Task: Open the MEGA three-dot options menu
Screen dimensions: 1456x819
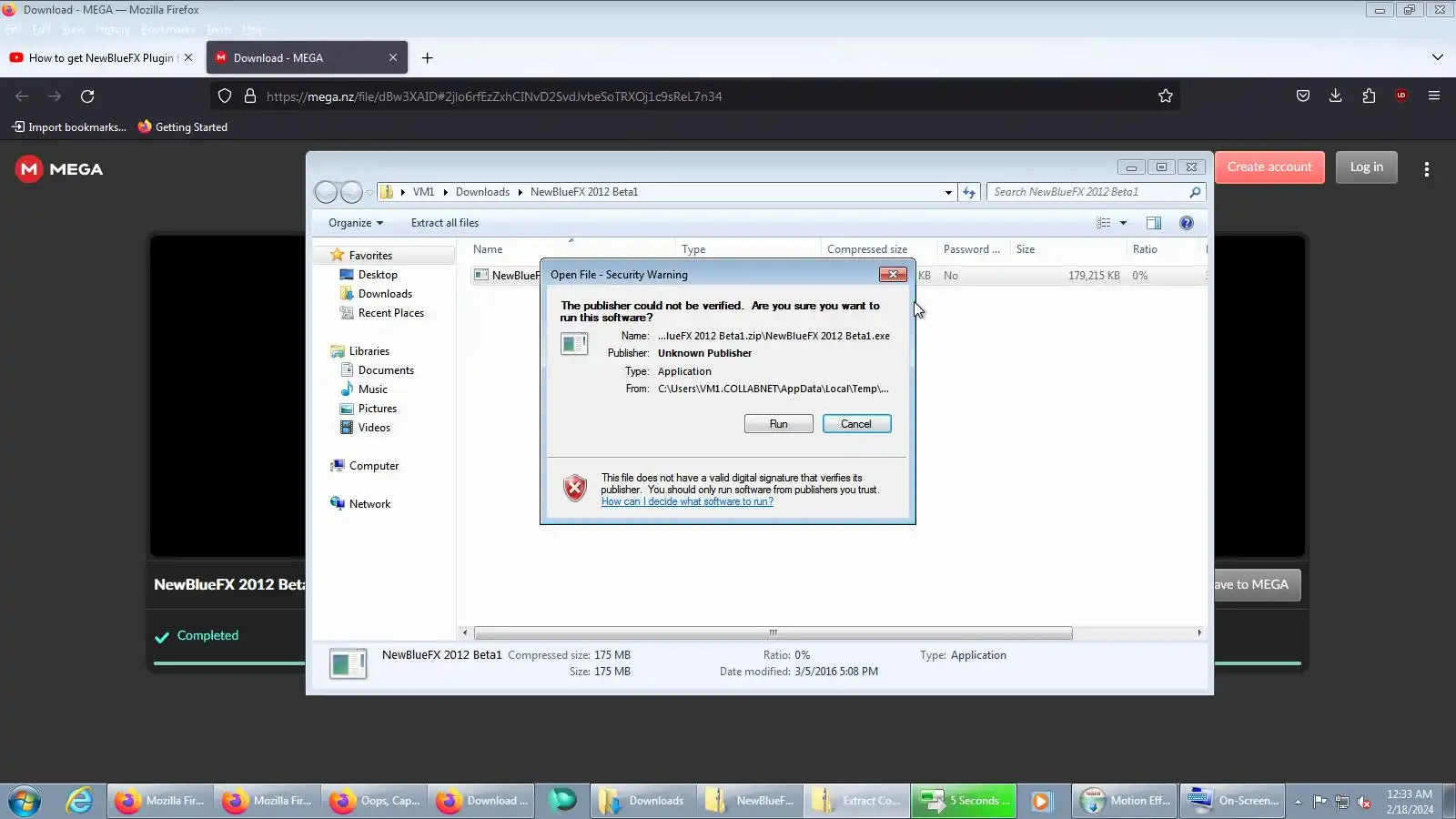Action: 1427,169
